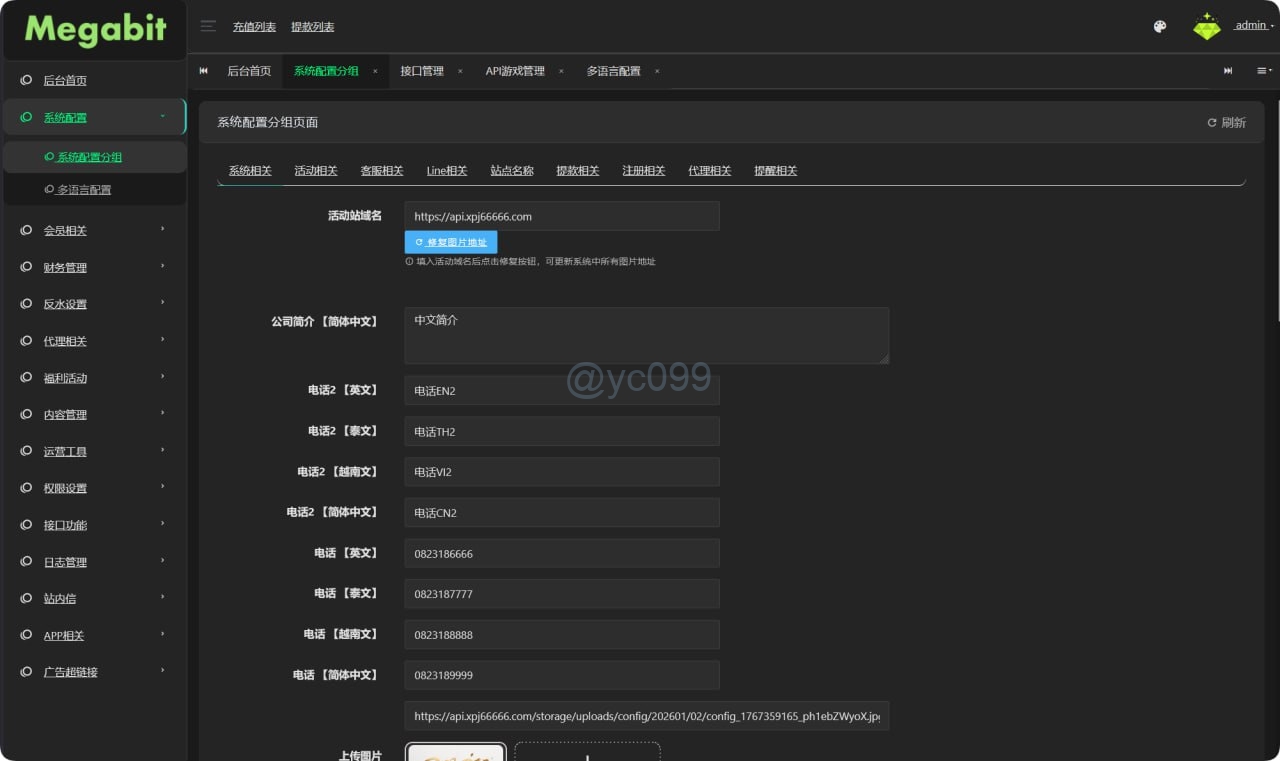Close the 接口管理 tab
The image size is (1280, 761).
click(460, 71)
